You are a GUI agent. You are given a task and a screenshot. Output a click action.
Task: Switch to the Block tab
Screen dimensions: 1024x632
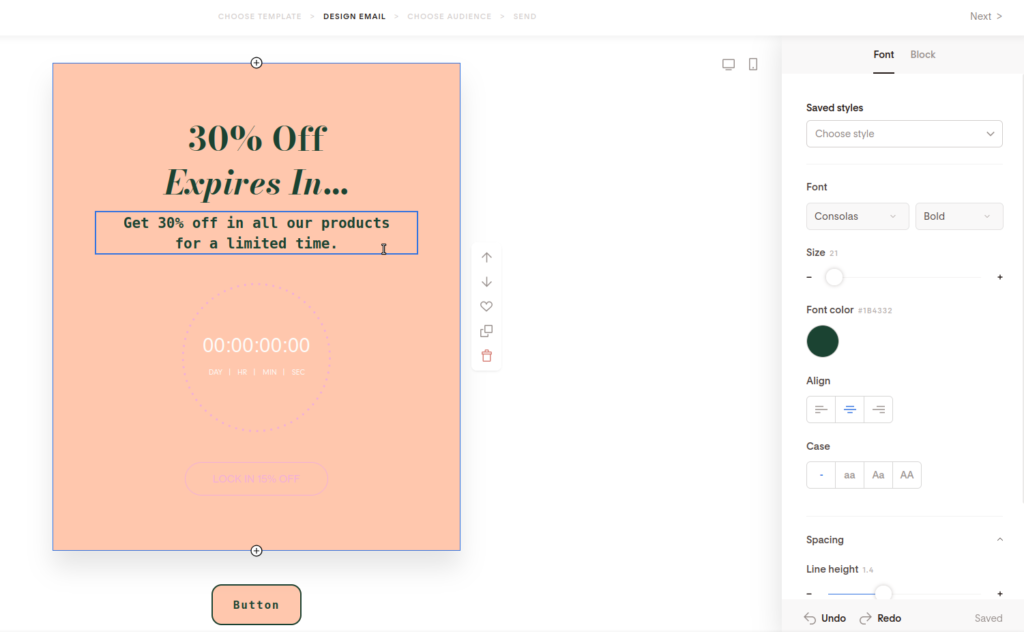pos(923,55)
